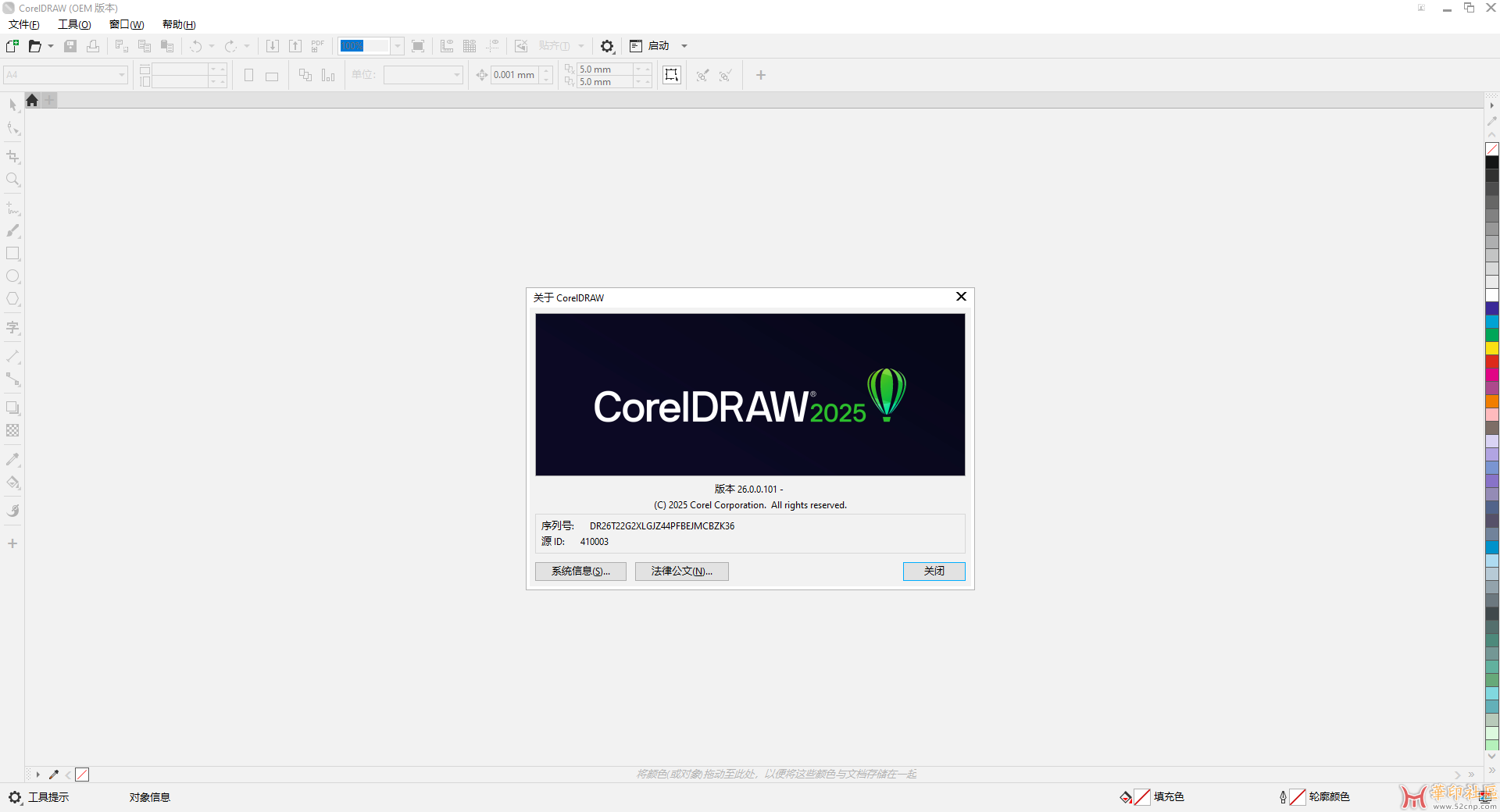Click the nudge distance 0.001 mm field
Viewport: 1500px width, 812px height.
[x=515, y=75]
